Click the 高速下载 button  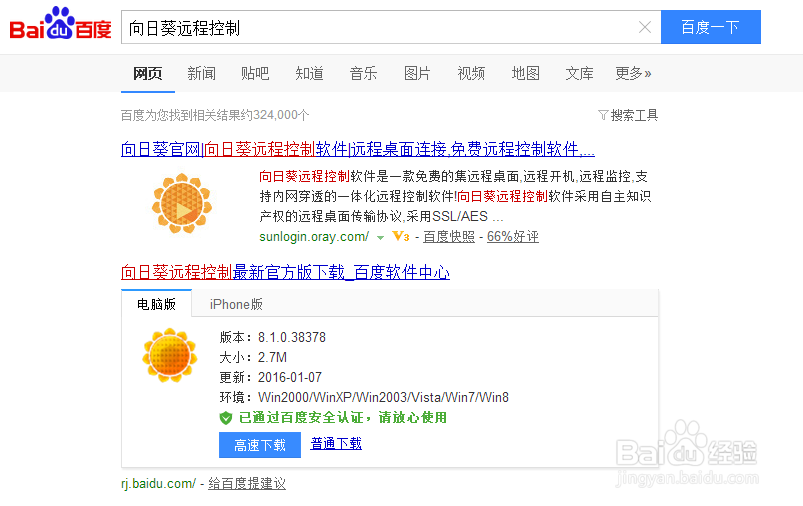click(260, 445)
